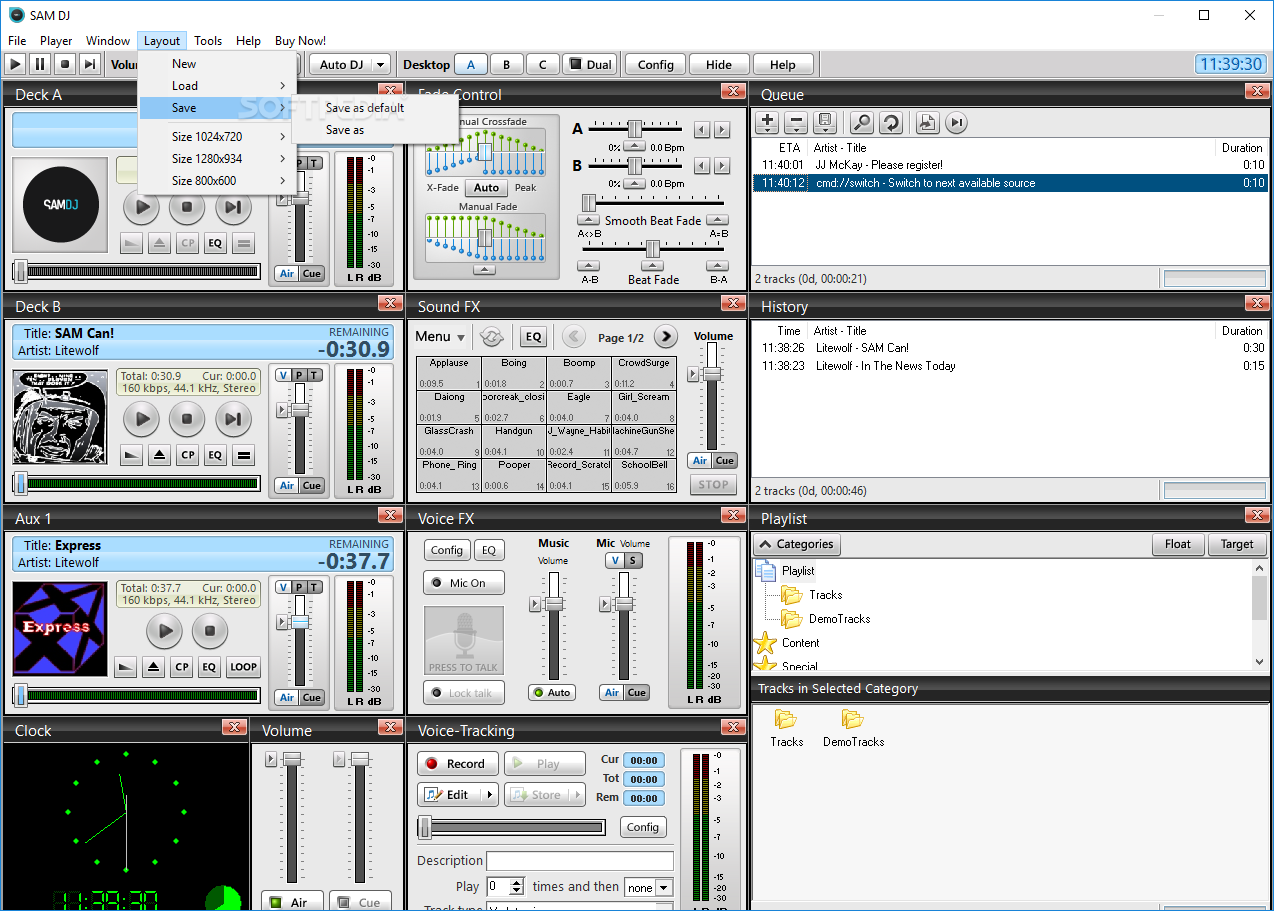The height and width of the screenshot is (911, 1274).
Task: Click the Queue save playlist icon
Action: [x=825, y=123]
